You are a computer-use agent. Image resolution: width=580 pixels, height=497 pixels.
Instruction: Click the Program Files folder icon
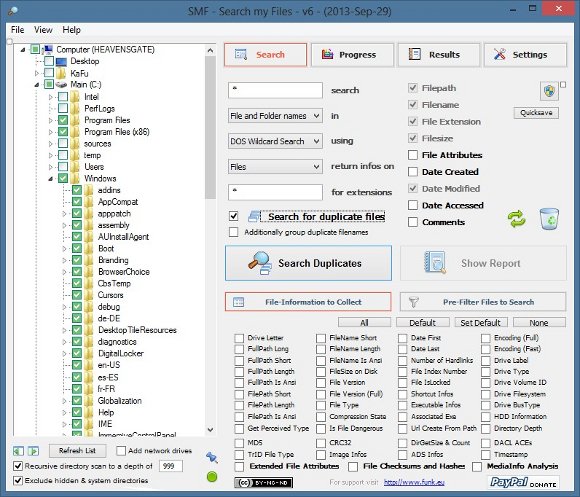coord(75,120)
